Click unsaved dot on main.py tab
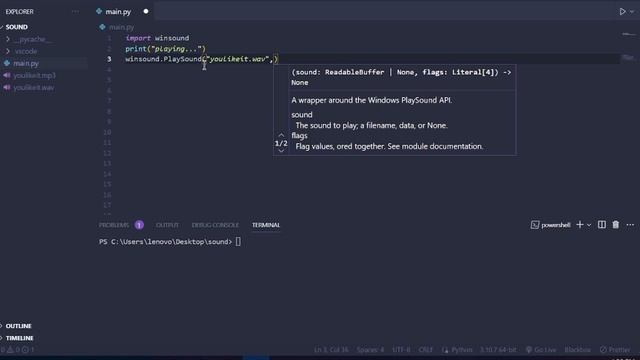The height and width of the screenshot is (360, 640). (146, 11)
